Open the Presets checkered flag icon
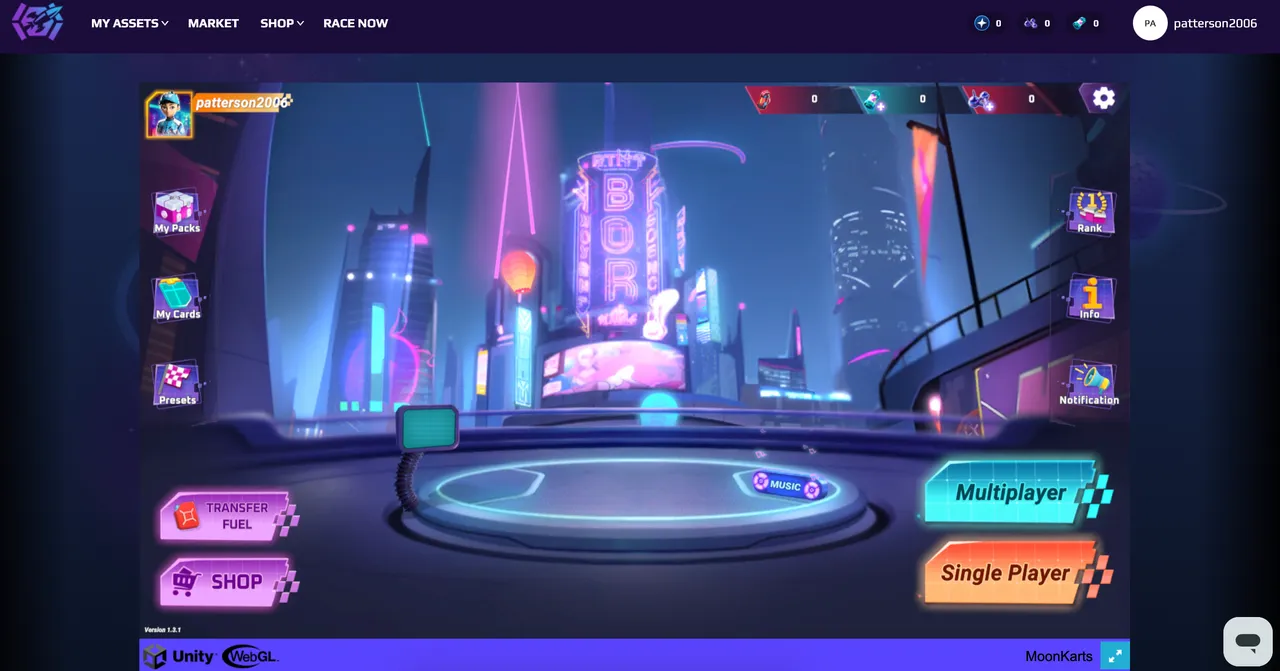This screenshot has height=671, width=1280. point(177,384)
